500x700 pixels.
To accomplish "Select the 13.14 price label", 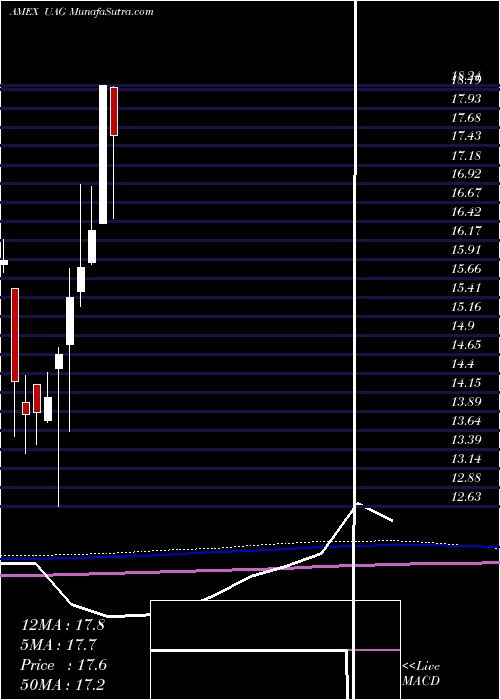I will (x=466, y=458).
